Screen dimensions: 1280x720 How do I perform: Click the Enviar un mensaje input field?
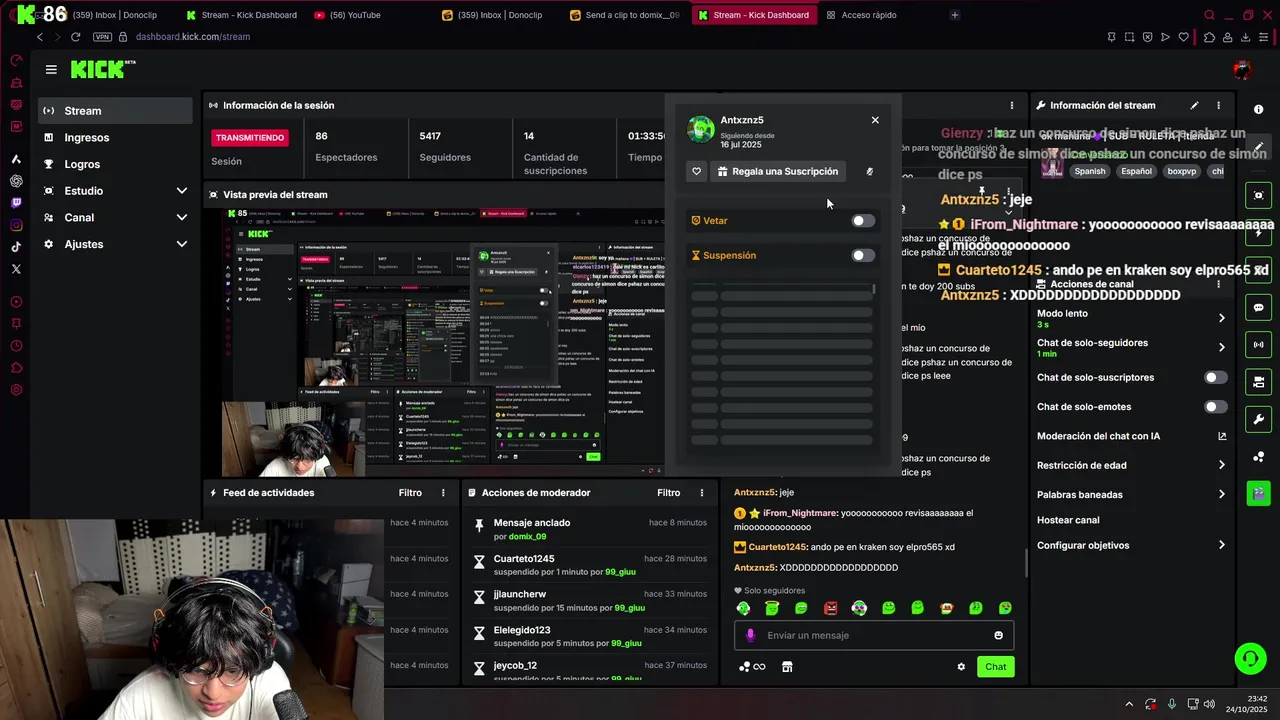pos(876,636)
